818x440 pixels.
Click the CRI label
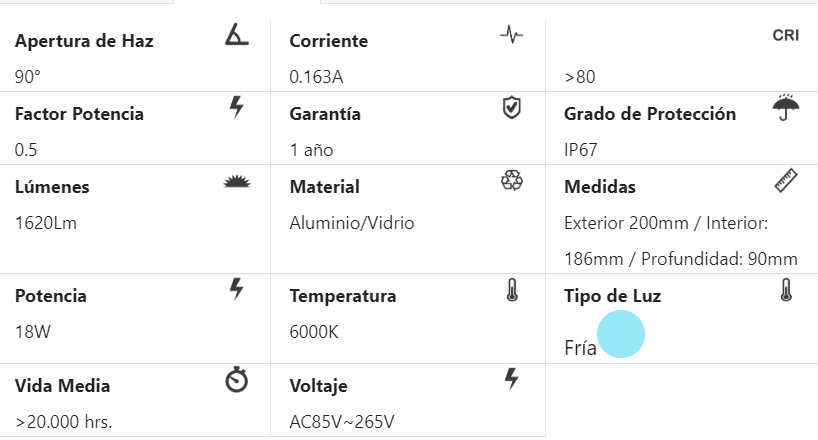coord(785,35)
